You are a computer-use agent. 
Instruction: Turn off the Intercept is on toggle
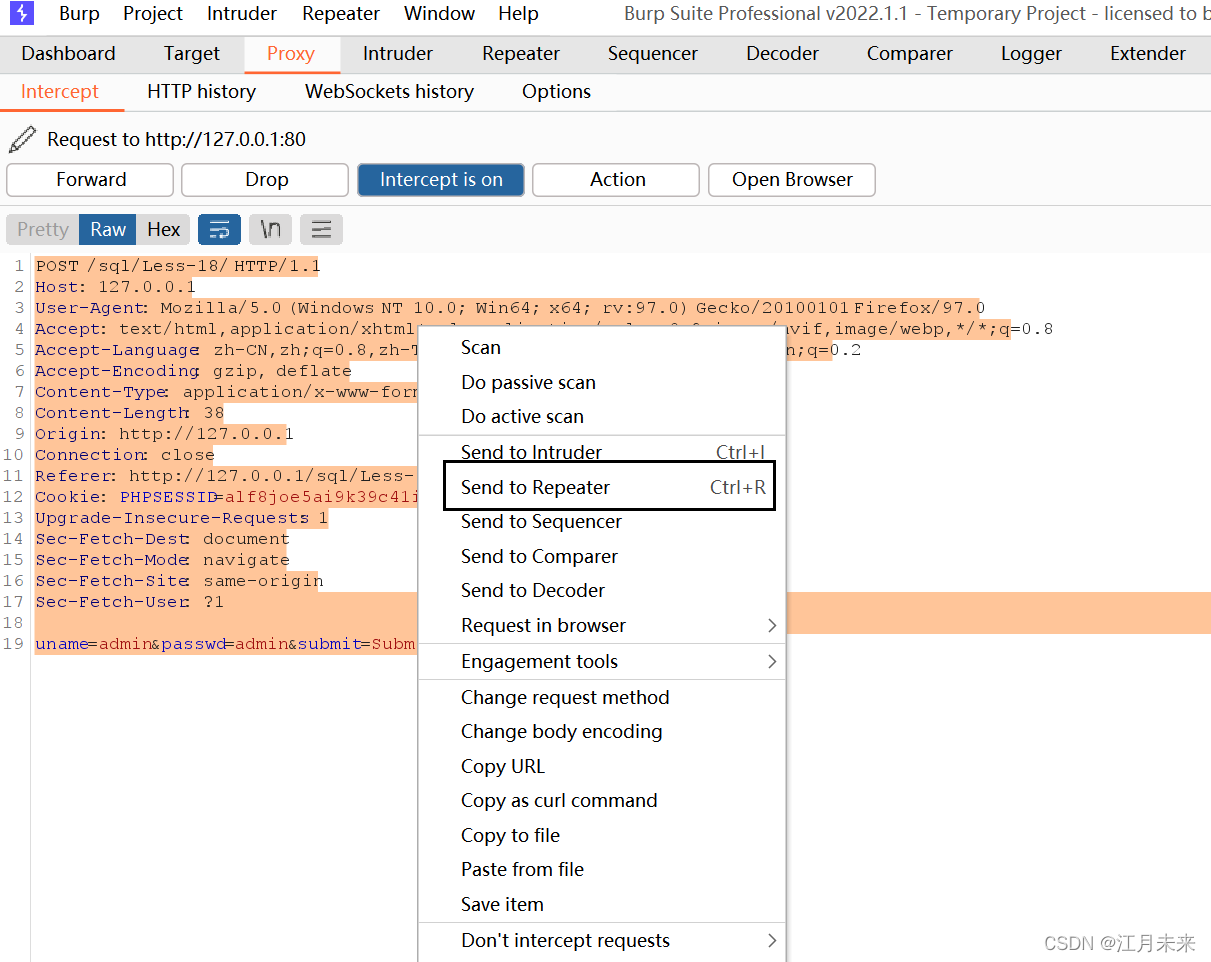coord(441,180)
